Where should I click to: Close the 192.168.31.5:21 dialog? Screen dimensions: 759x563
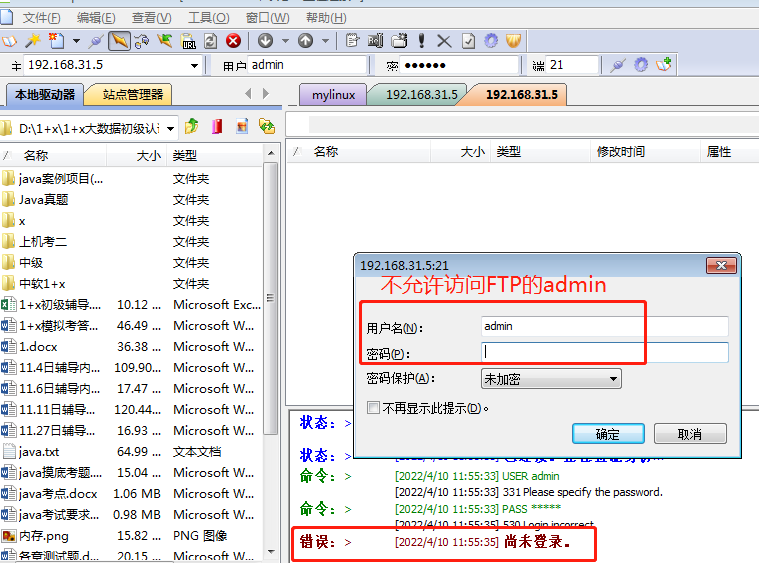(x=721, y=265)
